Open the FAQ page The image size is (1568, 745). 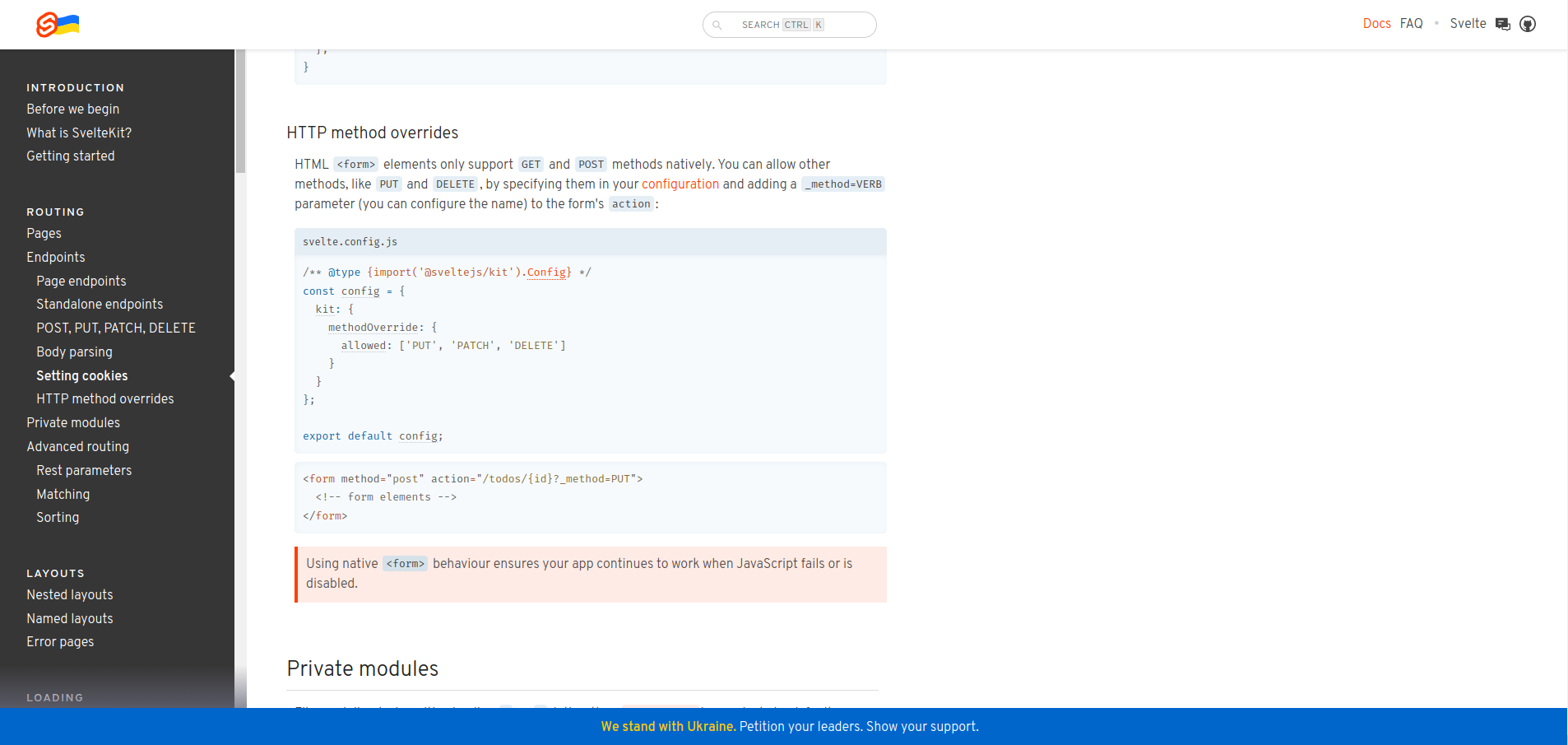point(1411,23)
